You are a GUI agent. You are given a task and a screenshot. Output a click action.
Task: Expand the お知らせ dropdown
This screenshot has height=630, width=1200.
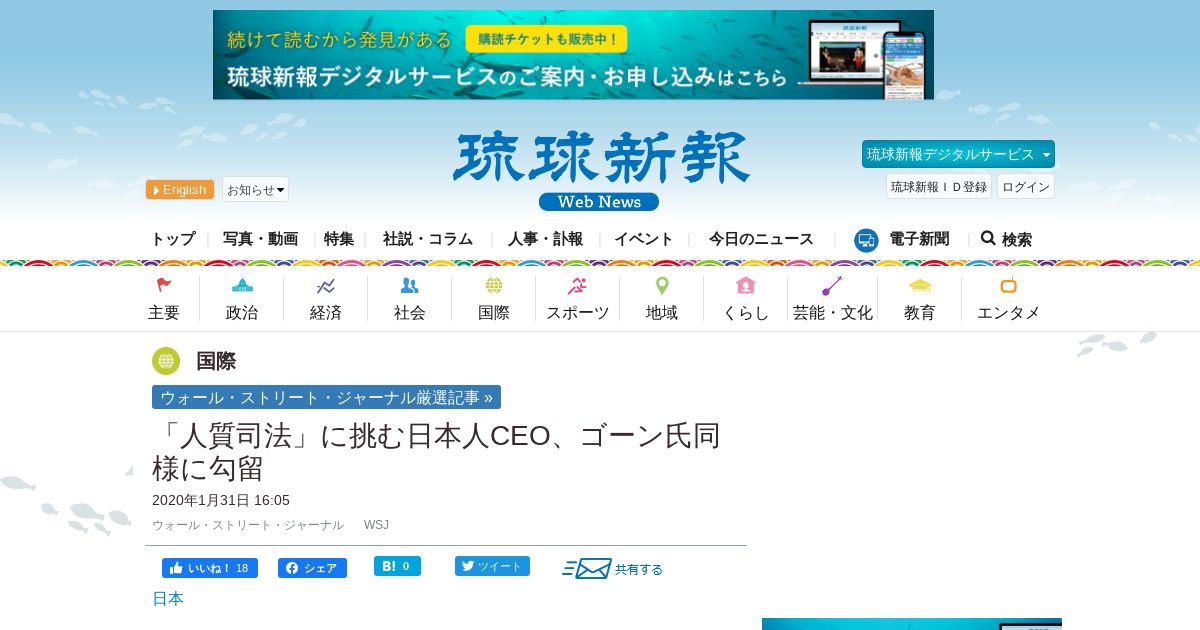point(255,189)
